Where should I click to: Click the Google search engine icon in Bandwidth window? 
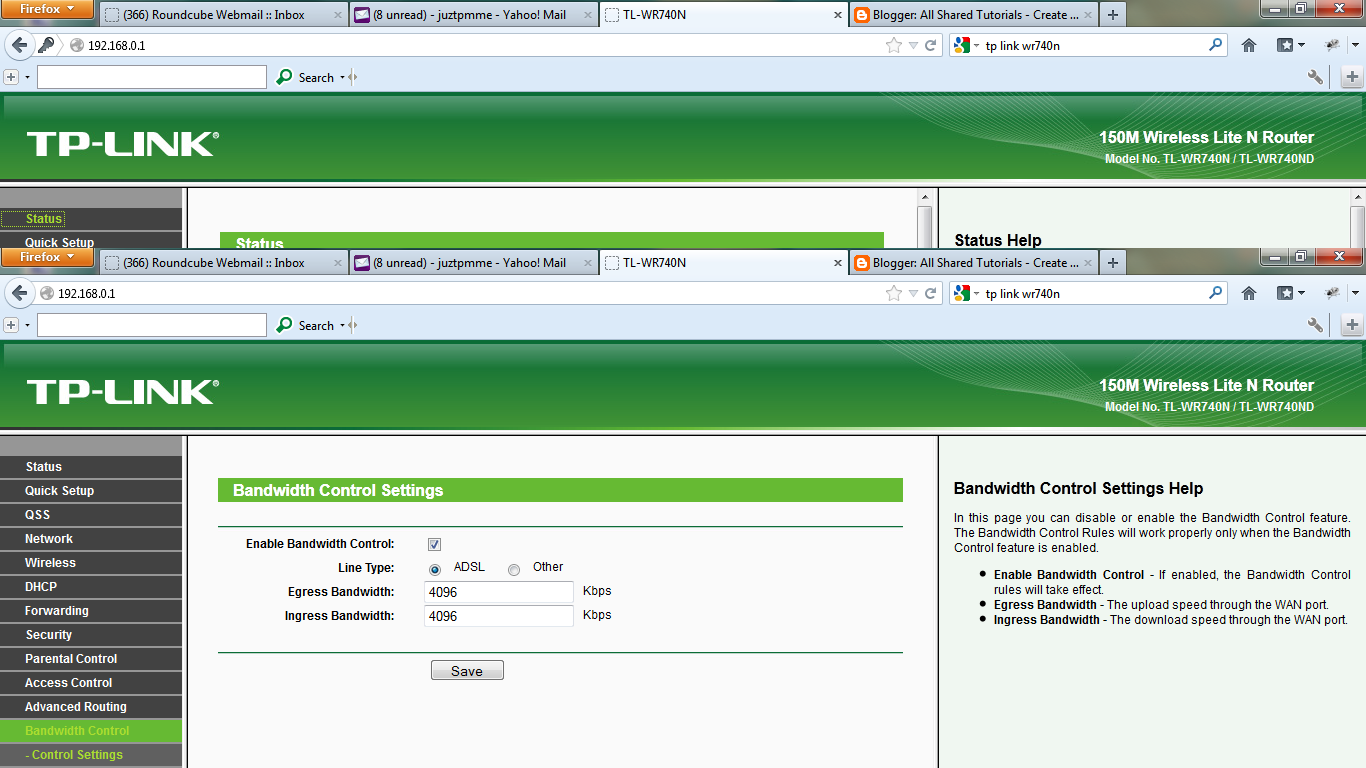click(961, 293)
